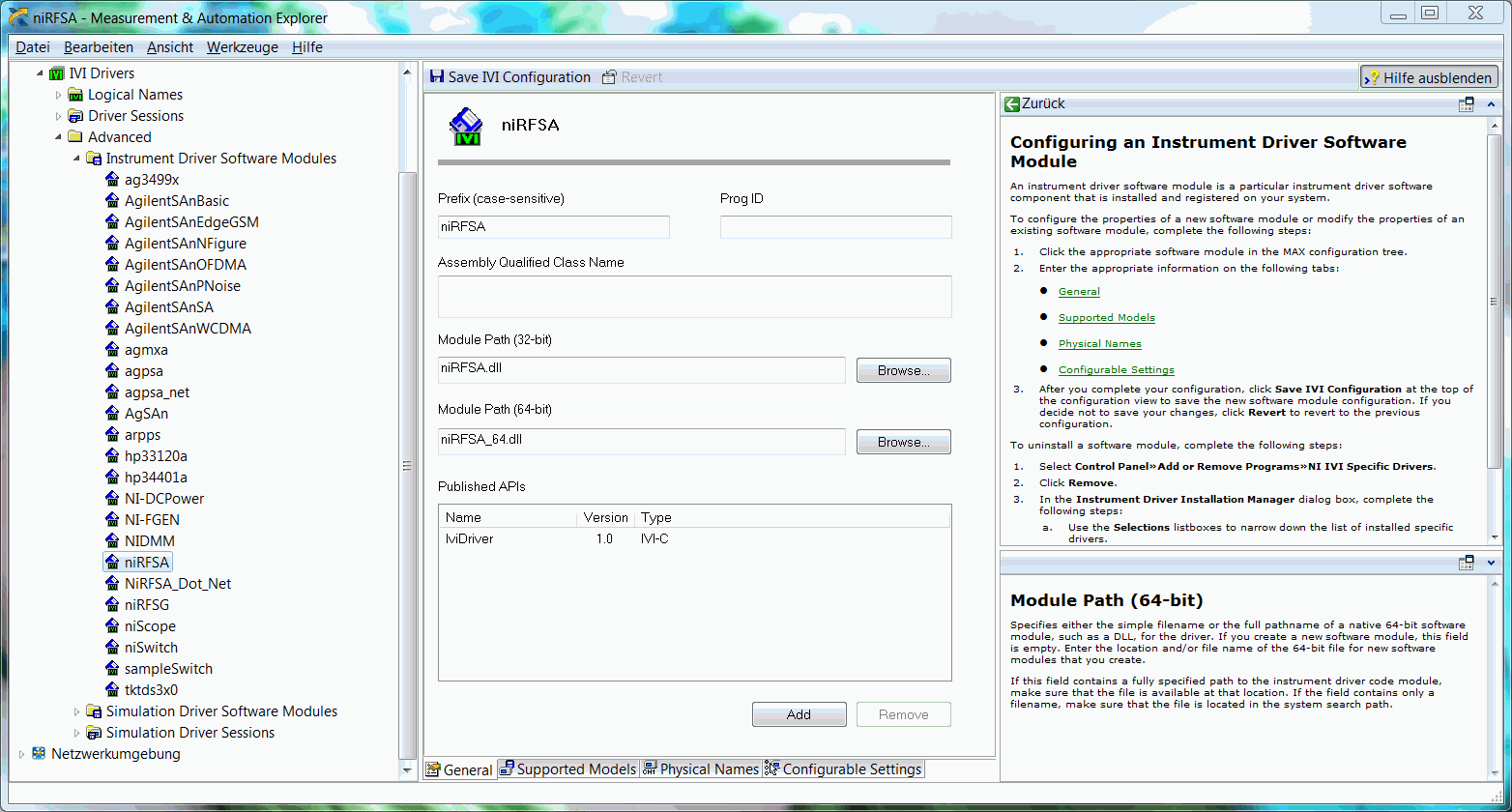The width and height of the screenshot is (1512, 812).
Task: Collapse the IVI Drivers tree node
Action: click(x=40, y=73)
